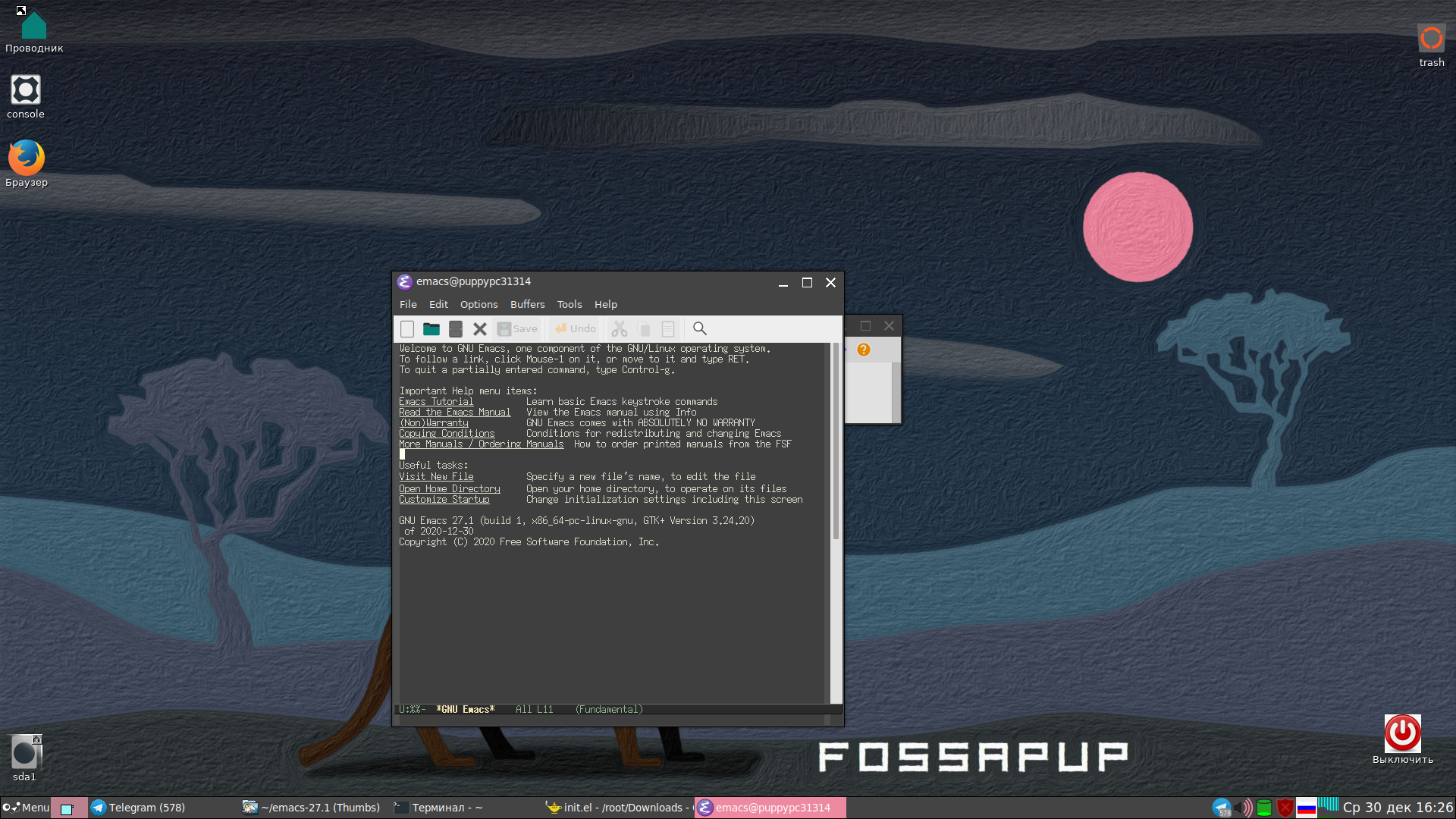Open Проводник desktop icon

pos(34,30)
